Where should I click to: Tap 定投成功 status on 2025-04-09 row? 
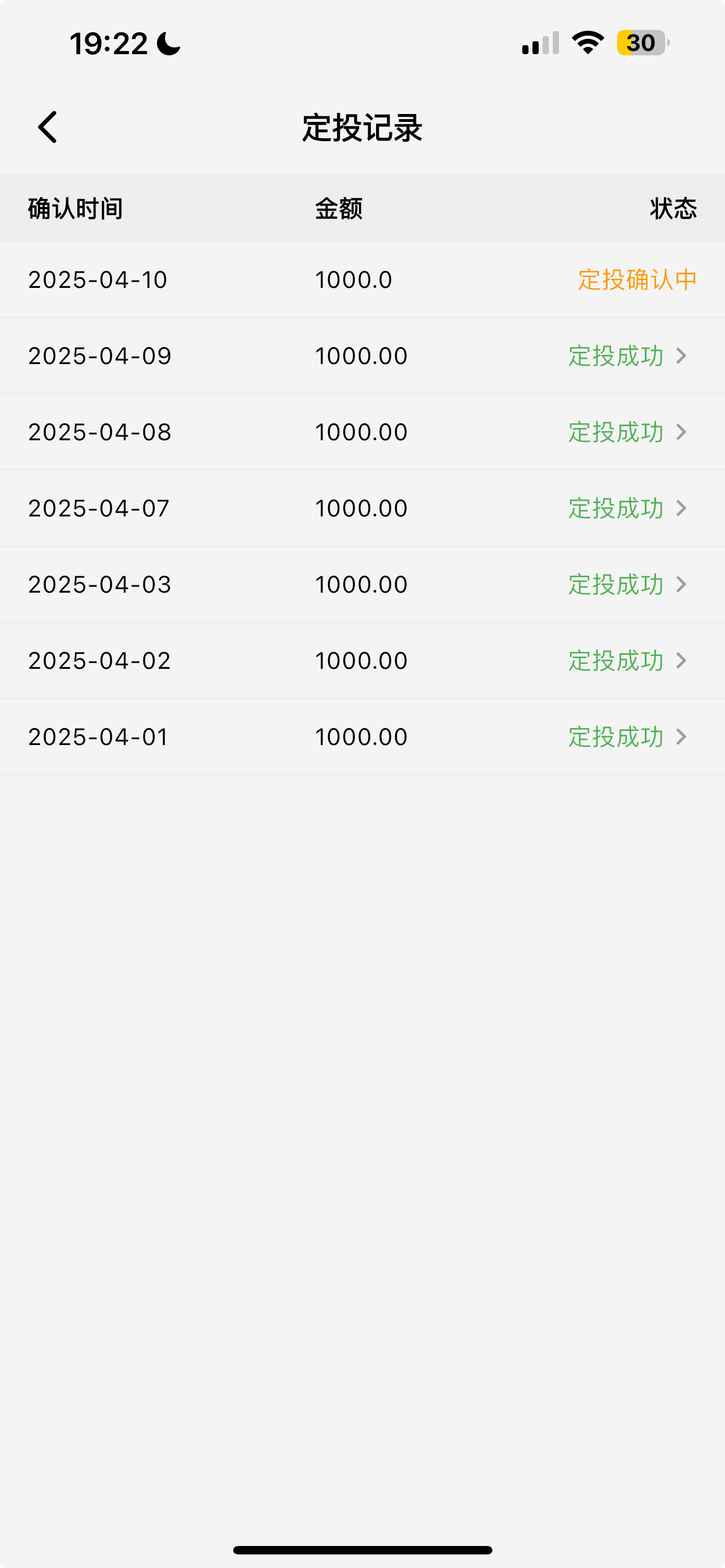pos(615,356)
